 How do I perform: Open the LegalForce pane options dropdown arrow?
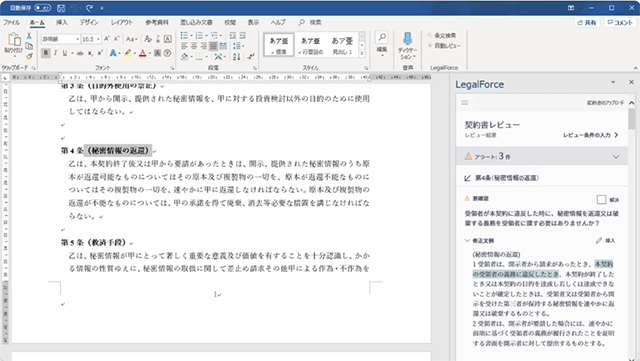click(x=613, y=82)
